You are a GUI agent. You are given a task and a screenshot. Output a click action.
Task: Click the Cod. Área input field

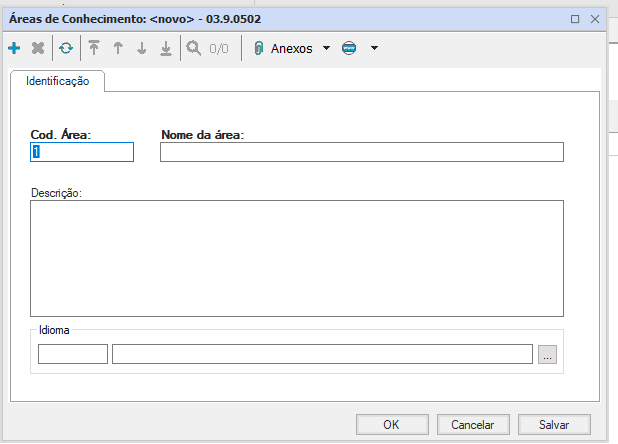click(82, 152)
